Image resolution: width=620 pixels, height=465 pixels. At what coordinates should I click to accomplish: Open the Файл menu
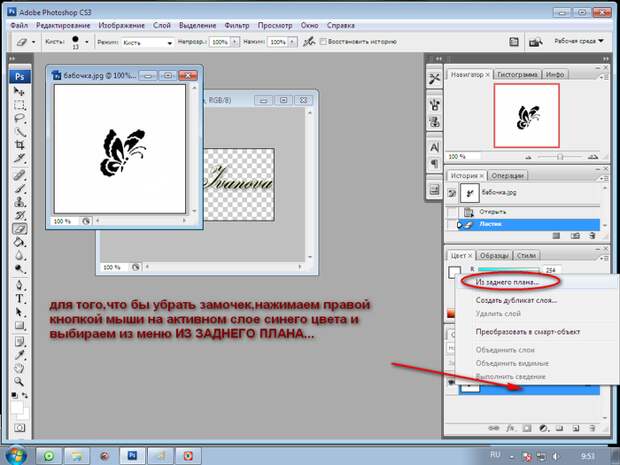pos(19,25)
